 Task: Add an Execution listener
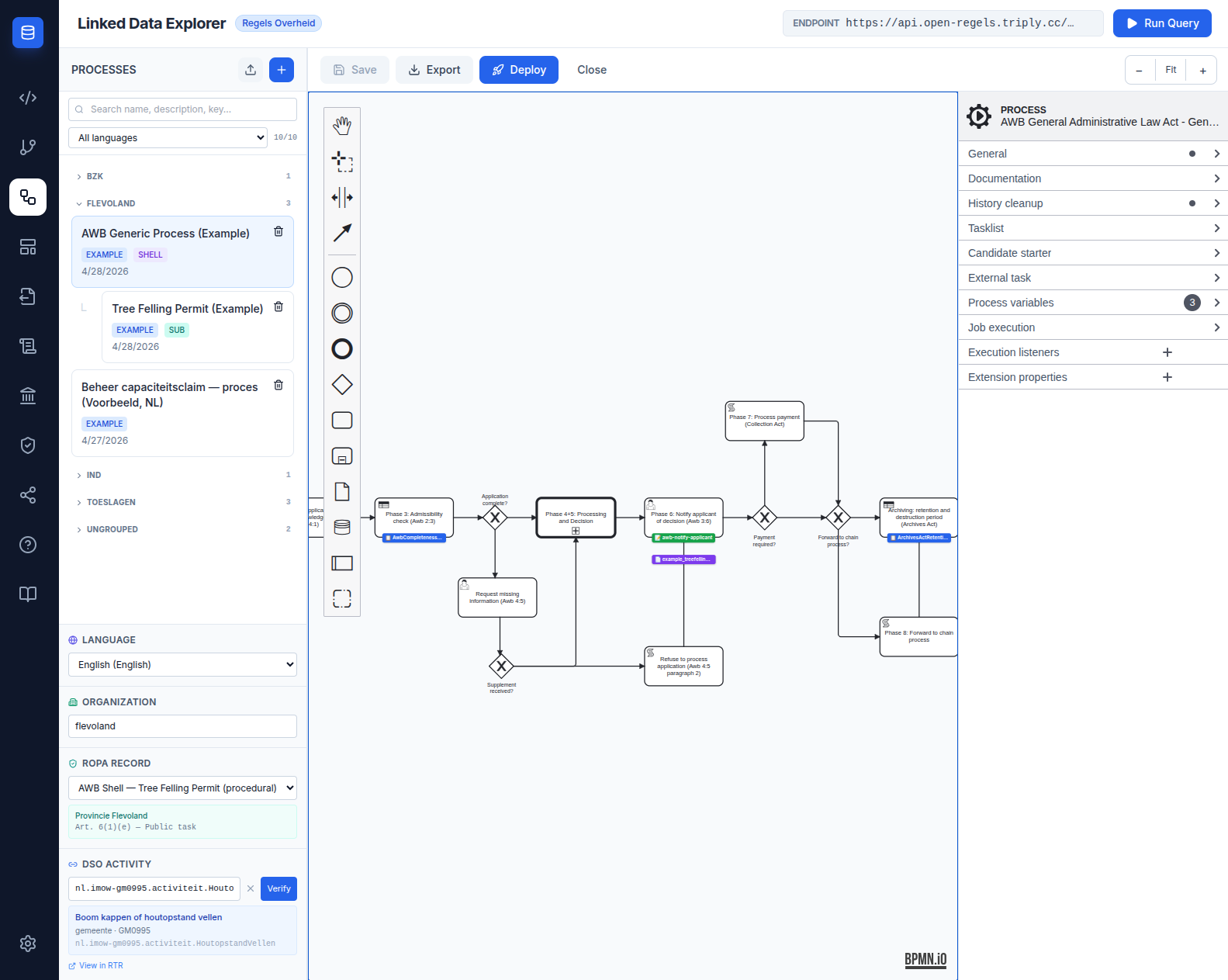click(1167, 352)
